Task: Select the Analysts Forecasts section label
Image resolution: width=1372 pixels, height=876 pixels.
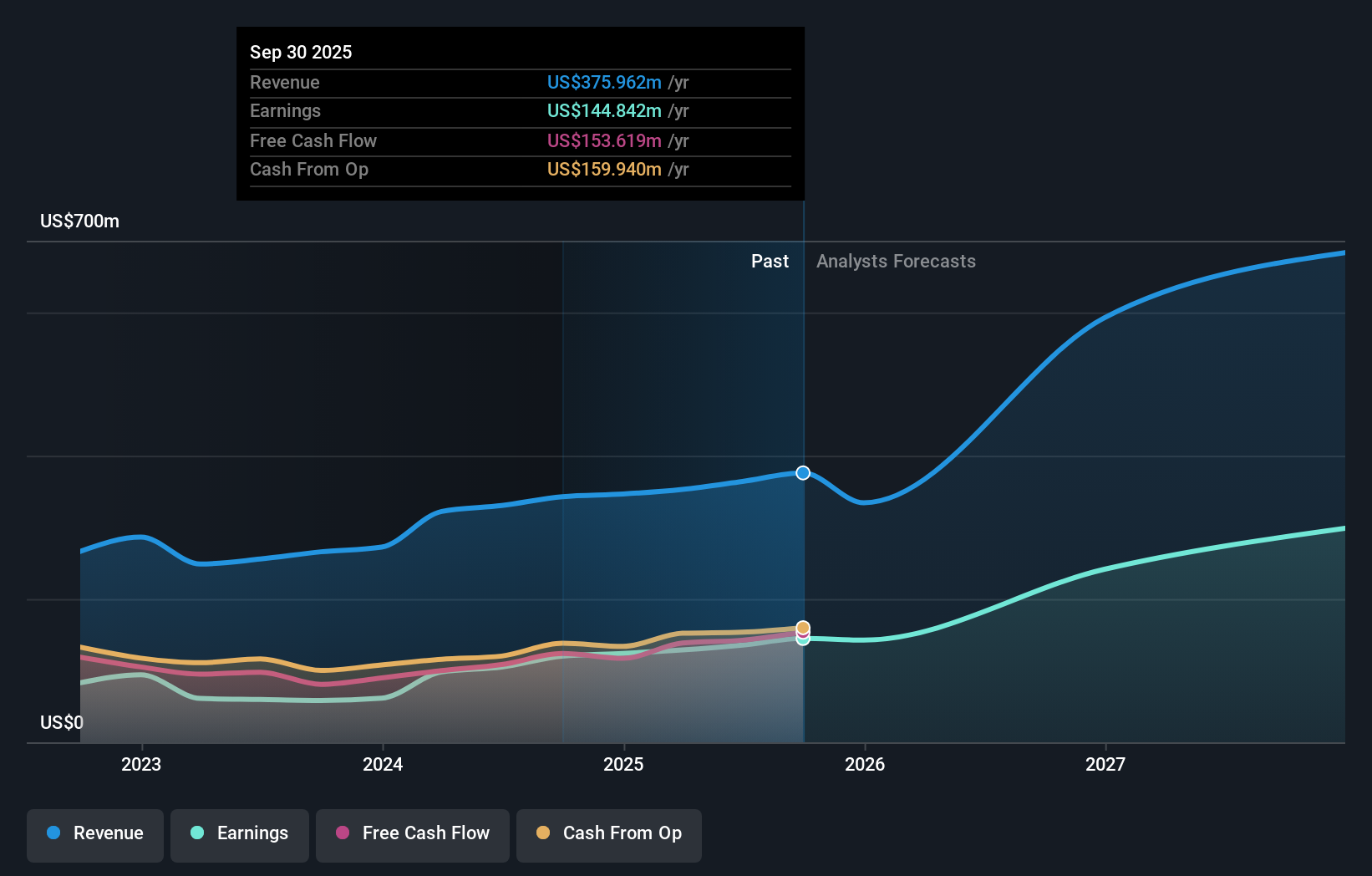Action: [895, 261]
